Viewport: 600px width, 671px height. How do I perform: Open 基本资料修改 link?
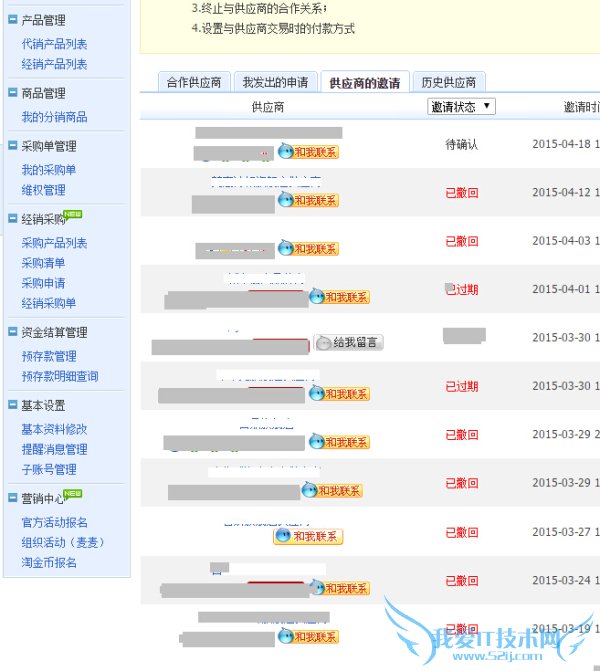click(54, 429)
